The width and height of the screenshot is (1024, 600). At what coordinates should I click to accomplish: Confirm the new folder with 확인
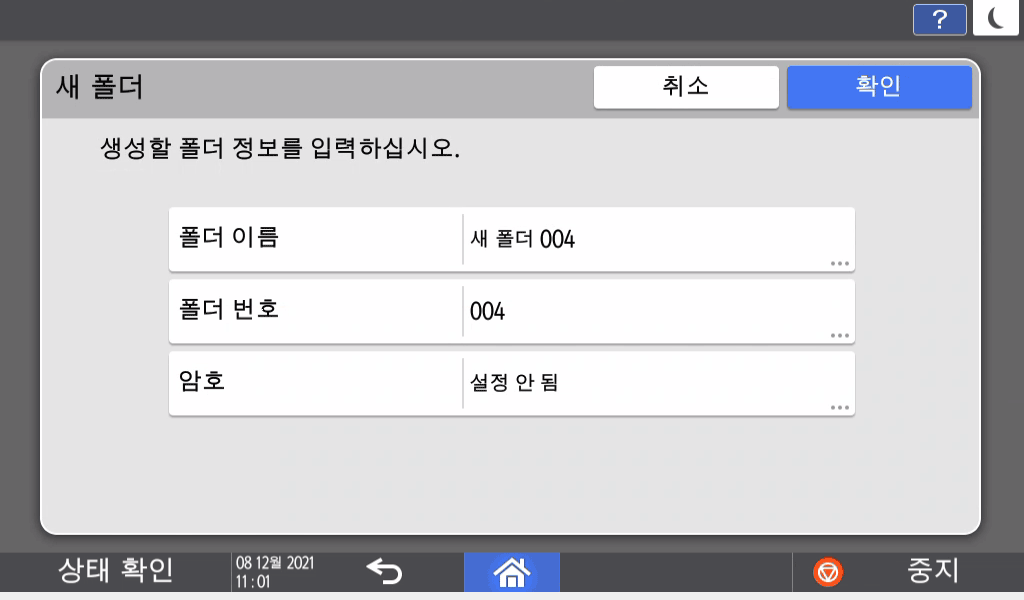(878, 87)
